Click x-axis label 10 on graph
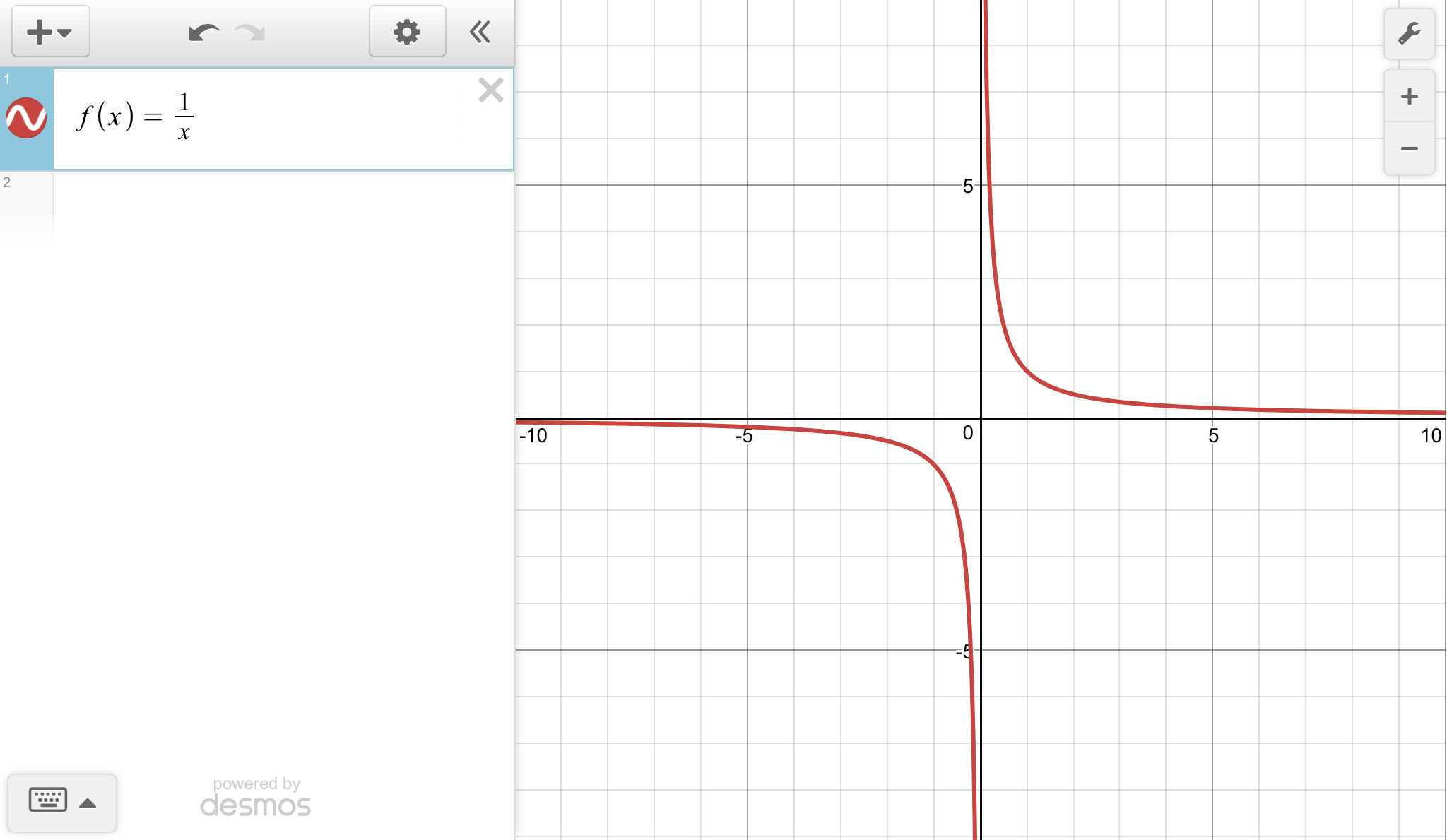Image resolution: width=1447 pixels, height=840 pixels. (x=1431, y=435)
